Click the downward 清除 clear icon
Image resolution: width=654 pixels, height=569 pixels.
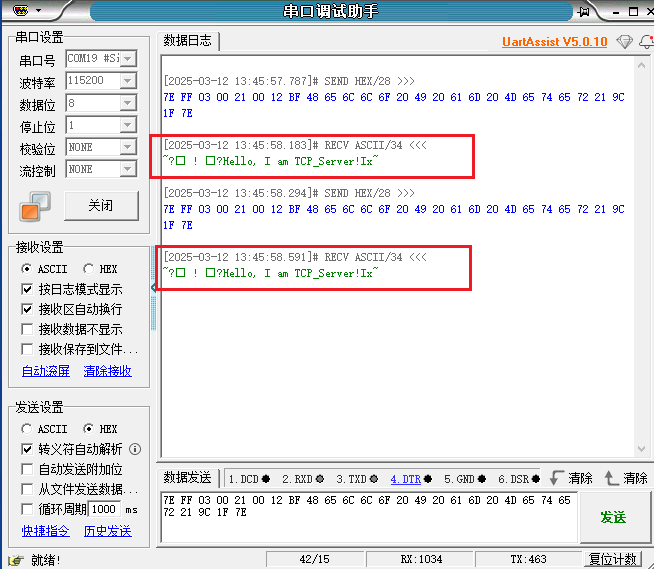pos(557,478)
